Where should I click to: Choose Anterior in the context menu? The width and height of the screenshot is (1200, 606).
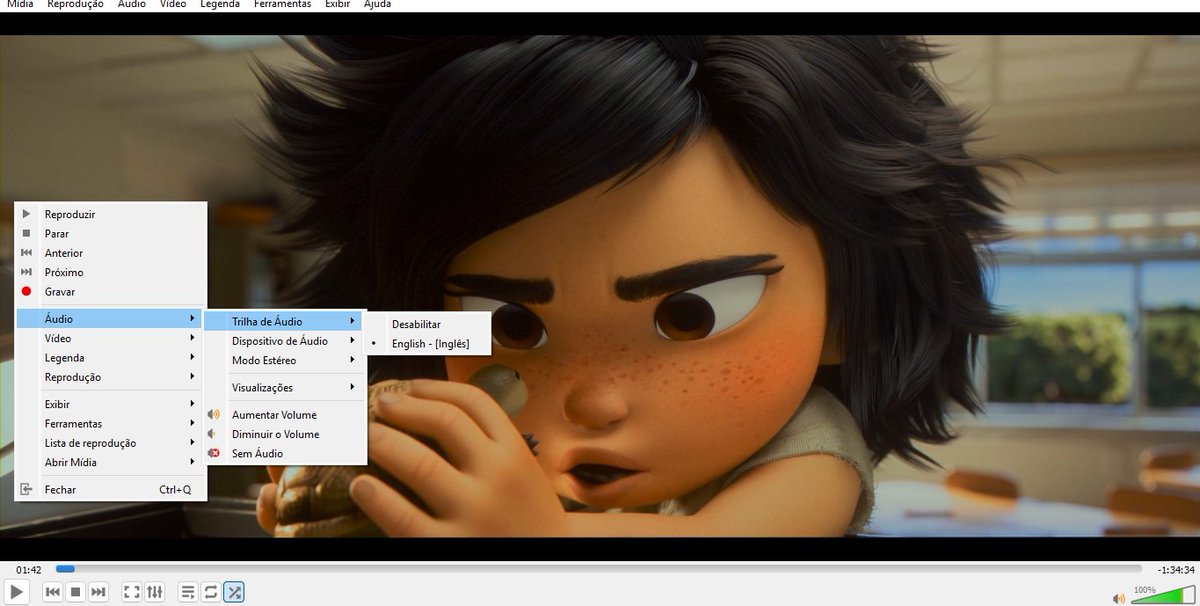click(111, 253)
